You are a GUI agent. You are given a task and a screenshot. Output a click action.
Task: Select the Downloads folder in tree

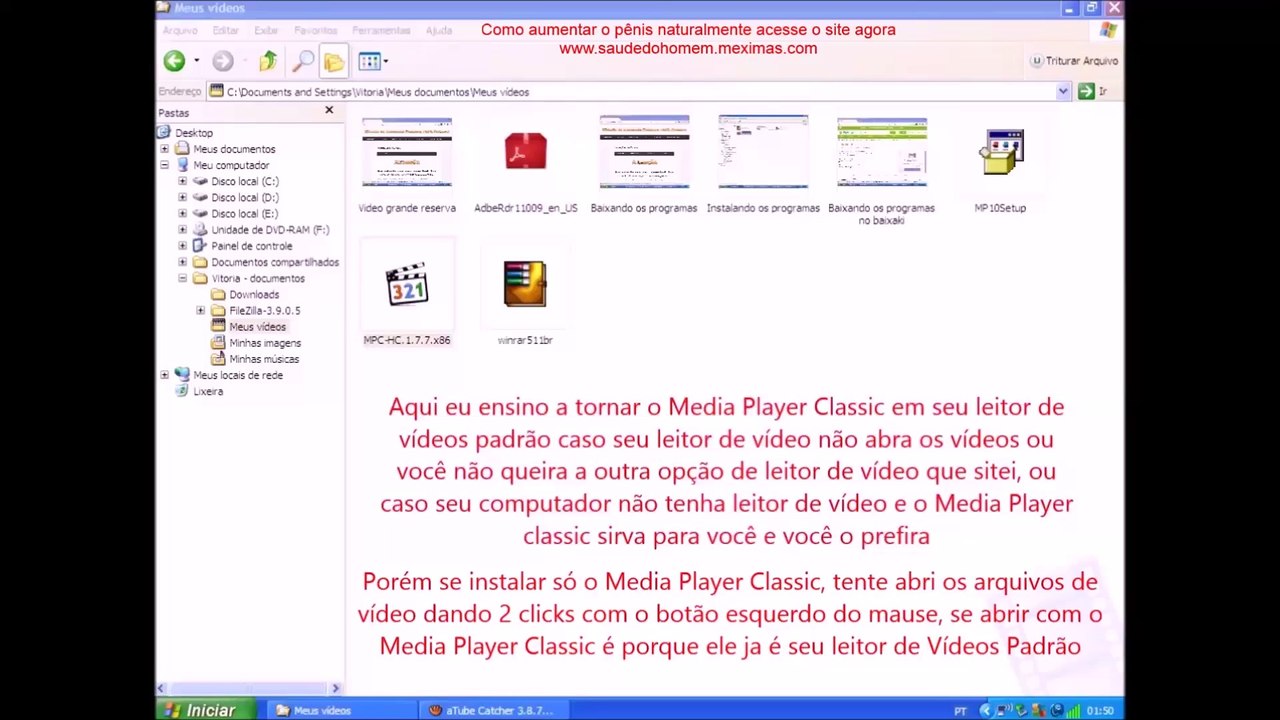click(254, 294)
